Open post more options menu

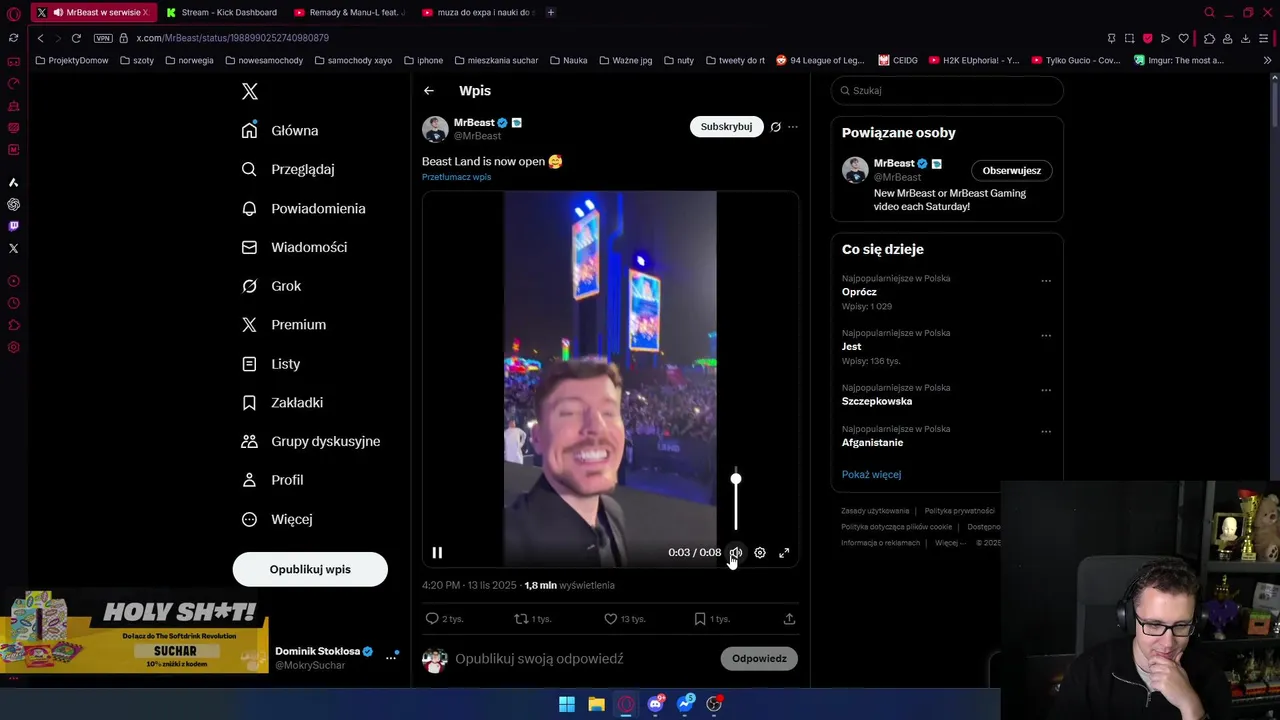coord(793,127)
